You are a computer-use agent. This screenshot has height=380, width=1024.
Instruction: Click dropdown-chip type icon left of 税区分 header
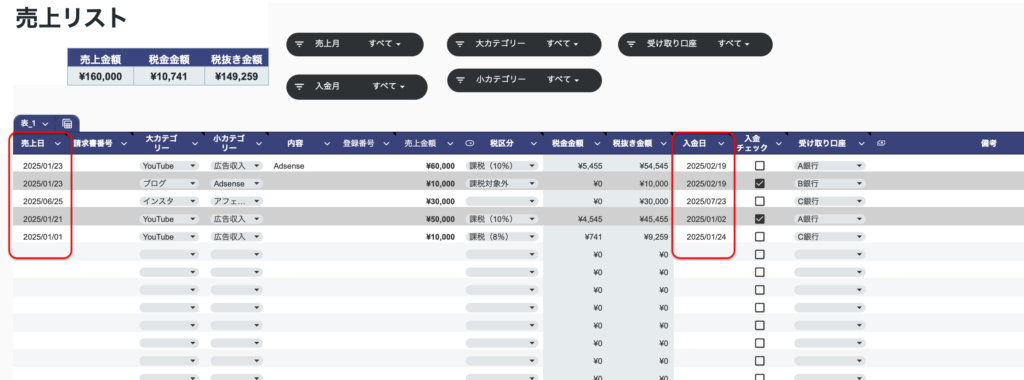point(470,144)
